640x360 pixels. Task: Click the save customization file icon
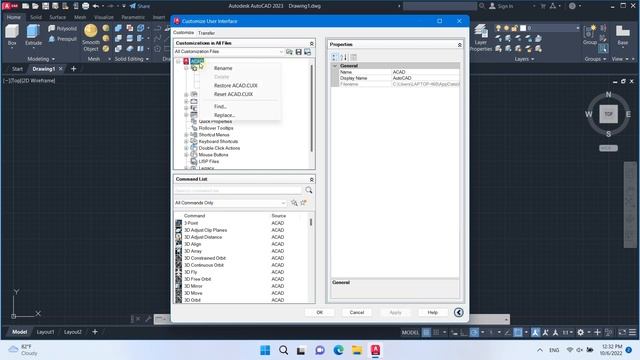(x=298, y=52)
